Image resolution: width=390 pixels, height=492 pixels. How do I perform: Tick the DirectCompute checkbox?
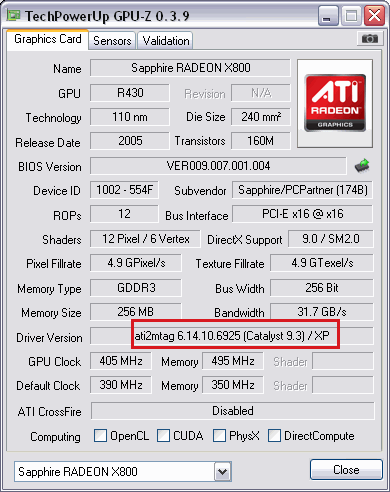click(274, 436)
